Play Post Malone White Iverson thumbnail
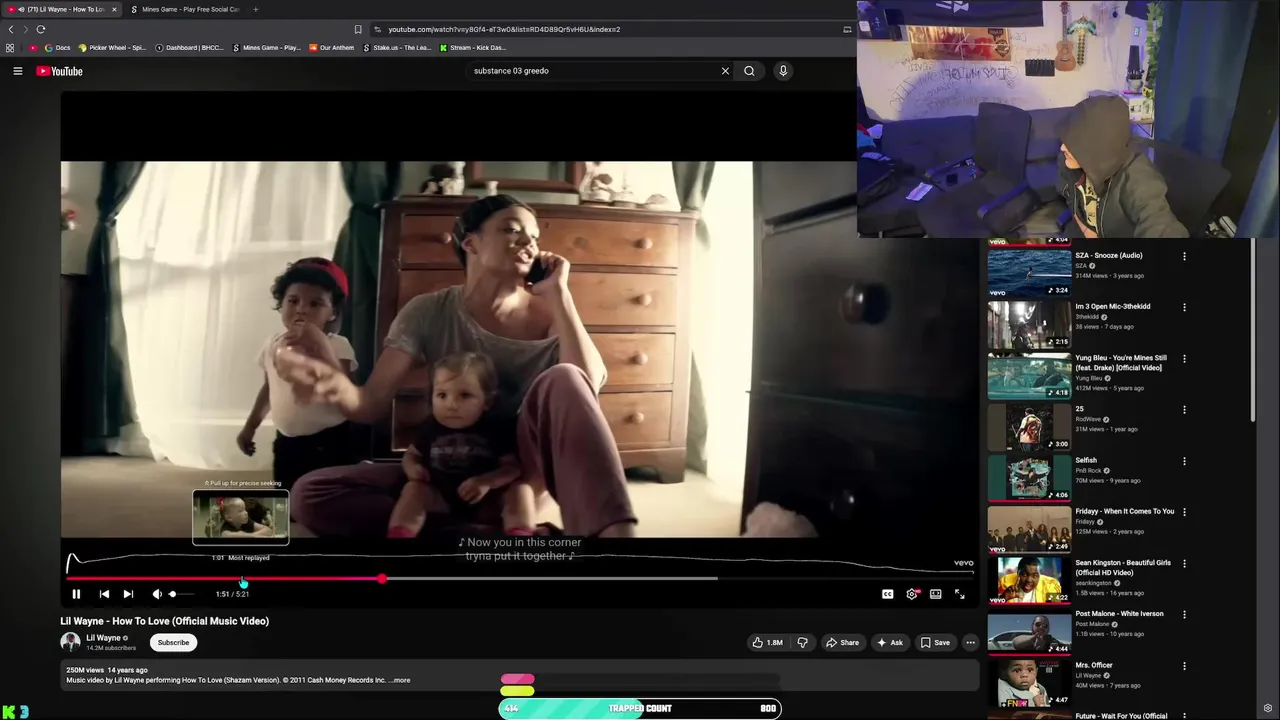This screenshot has width=1280, height=720. (1029, 631)
